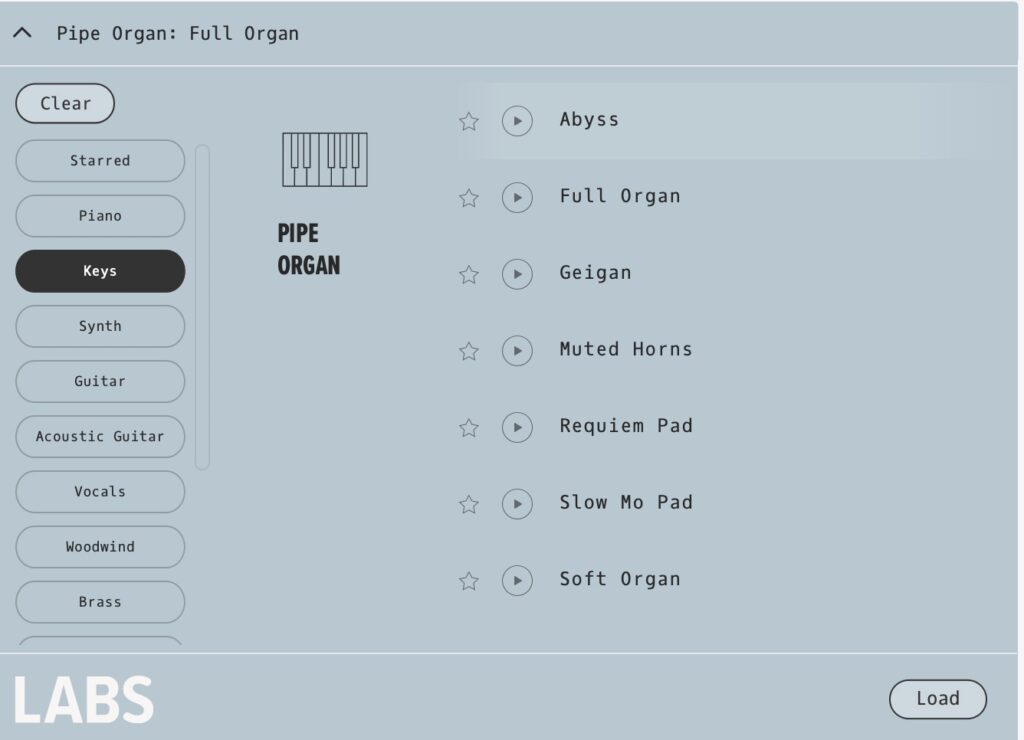Play the Slow Mo Pad preview

pyautogui.click(x=517, y=504)
